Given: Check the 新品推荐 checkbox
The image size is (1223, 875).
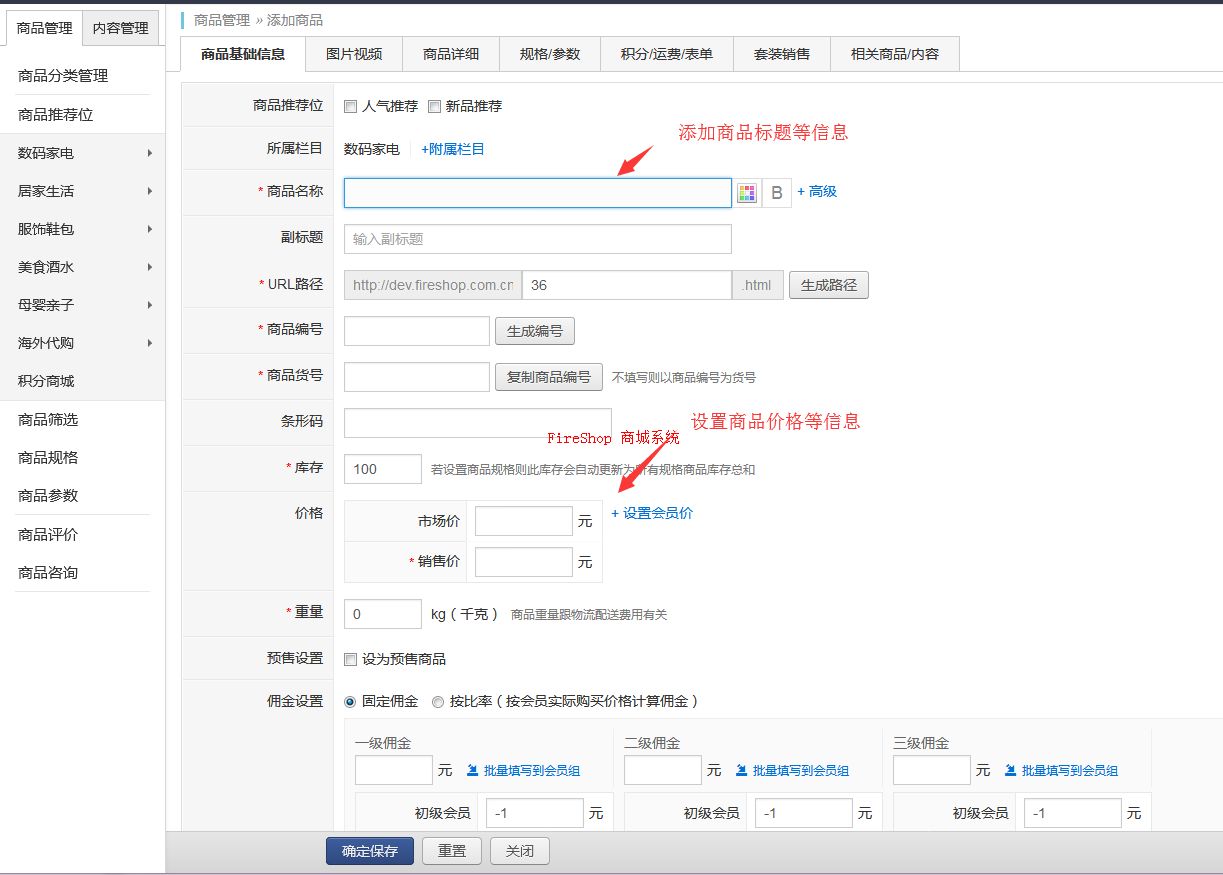Looking at the screenshot, I should [x=434, y=106].
